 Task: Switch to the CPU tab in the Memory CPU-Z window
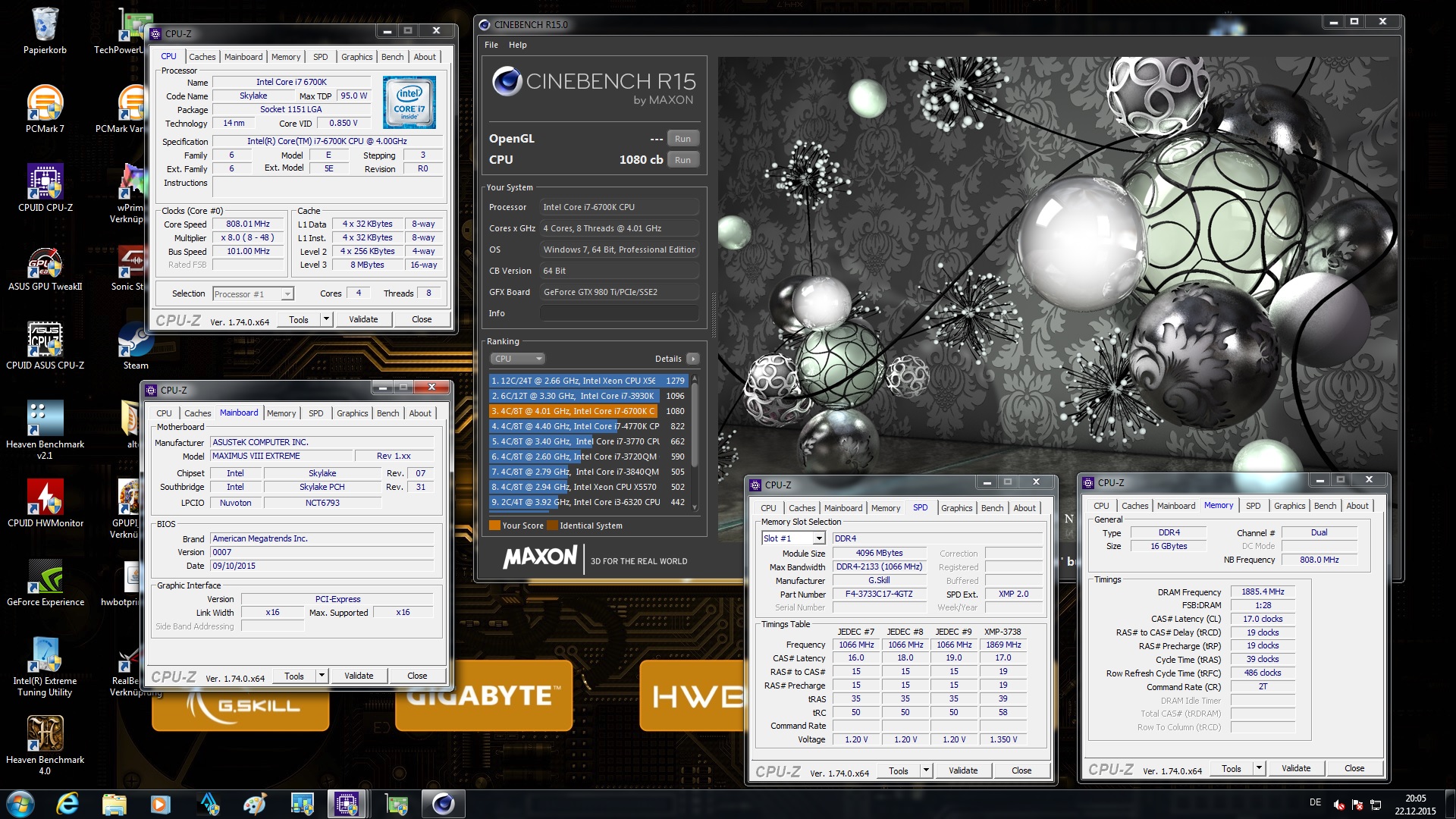pyautogui.click(x=1101, y=506)
